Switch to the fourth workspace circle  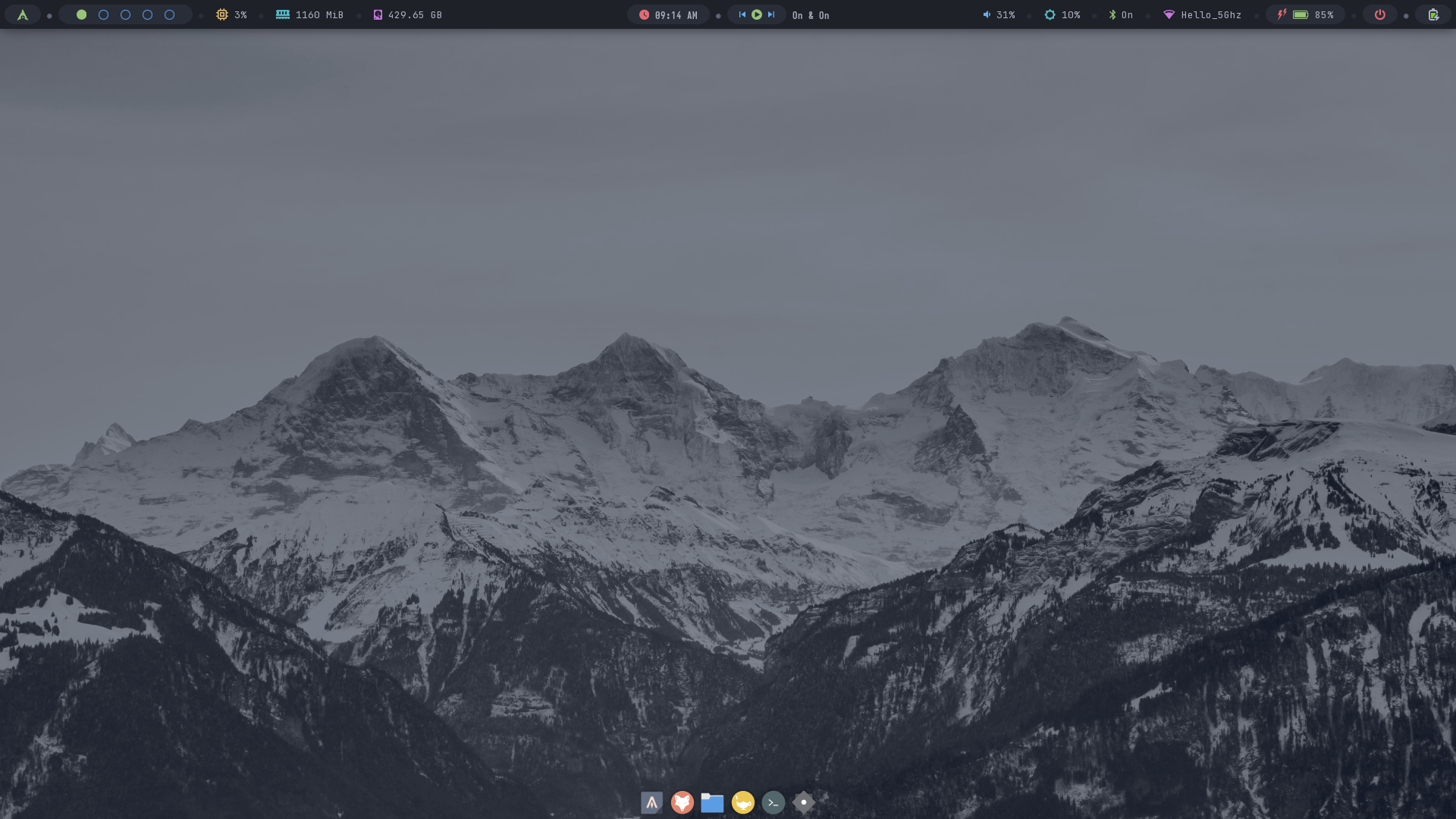[147, 14]
